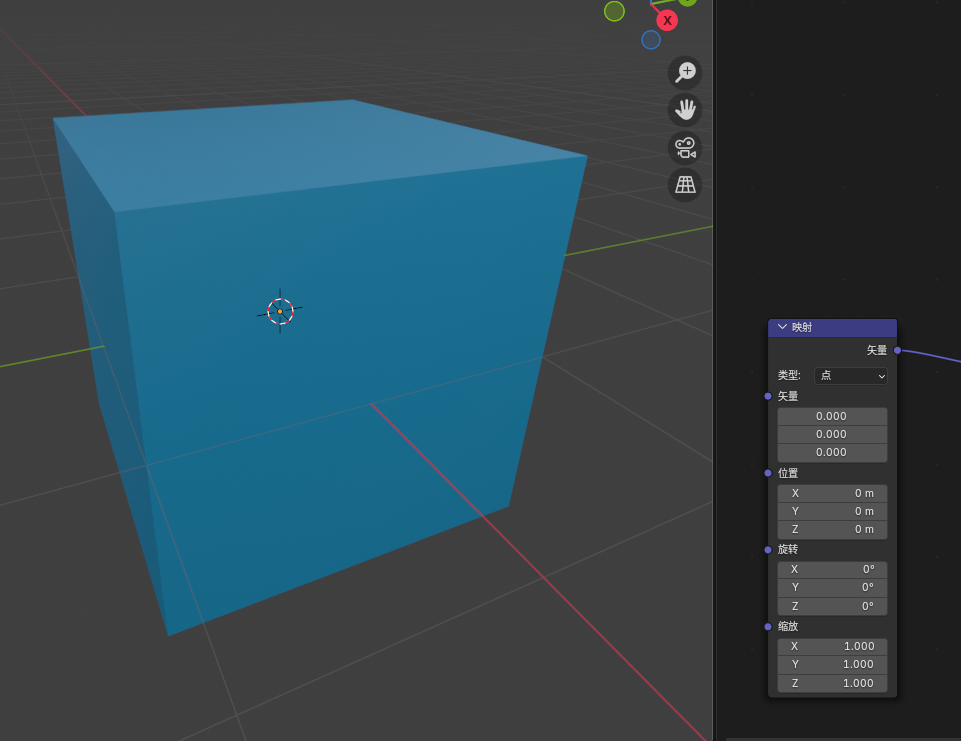Image resolution: width=961 pixels, height=741 pixels.
Task: Click the 旋转 Z field showing 0°
Action: (832, 606)
